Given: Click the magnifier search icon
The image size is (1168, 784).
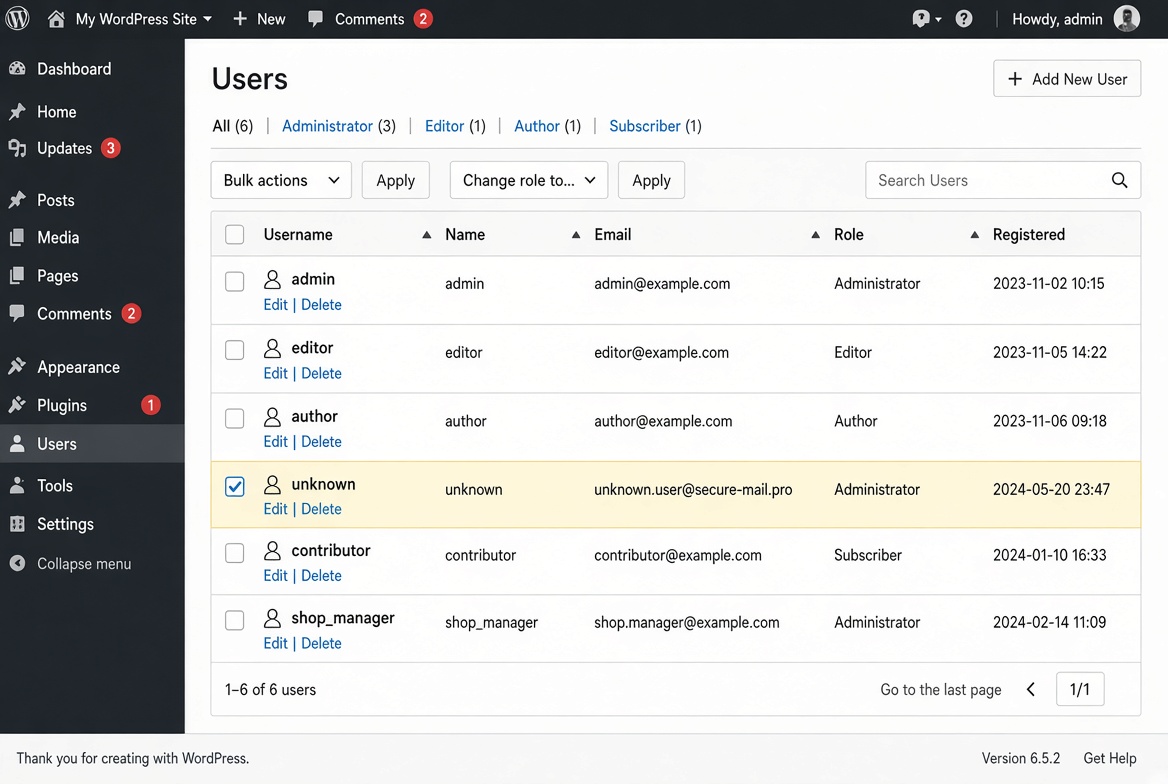Looking at the screenshot, I should click(1119, 180).
